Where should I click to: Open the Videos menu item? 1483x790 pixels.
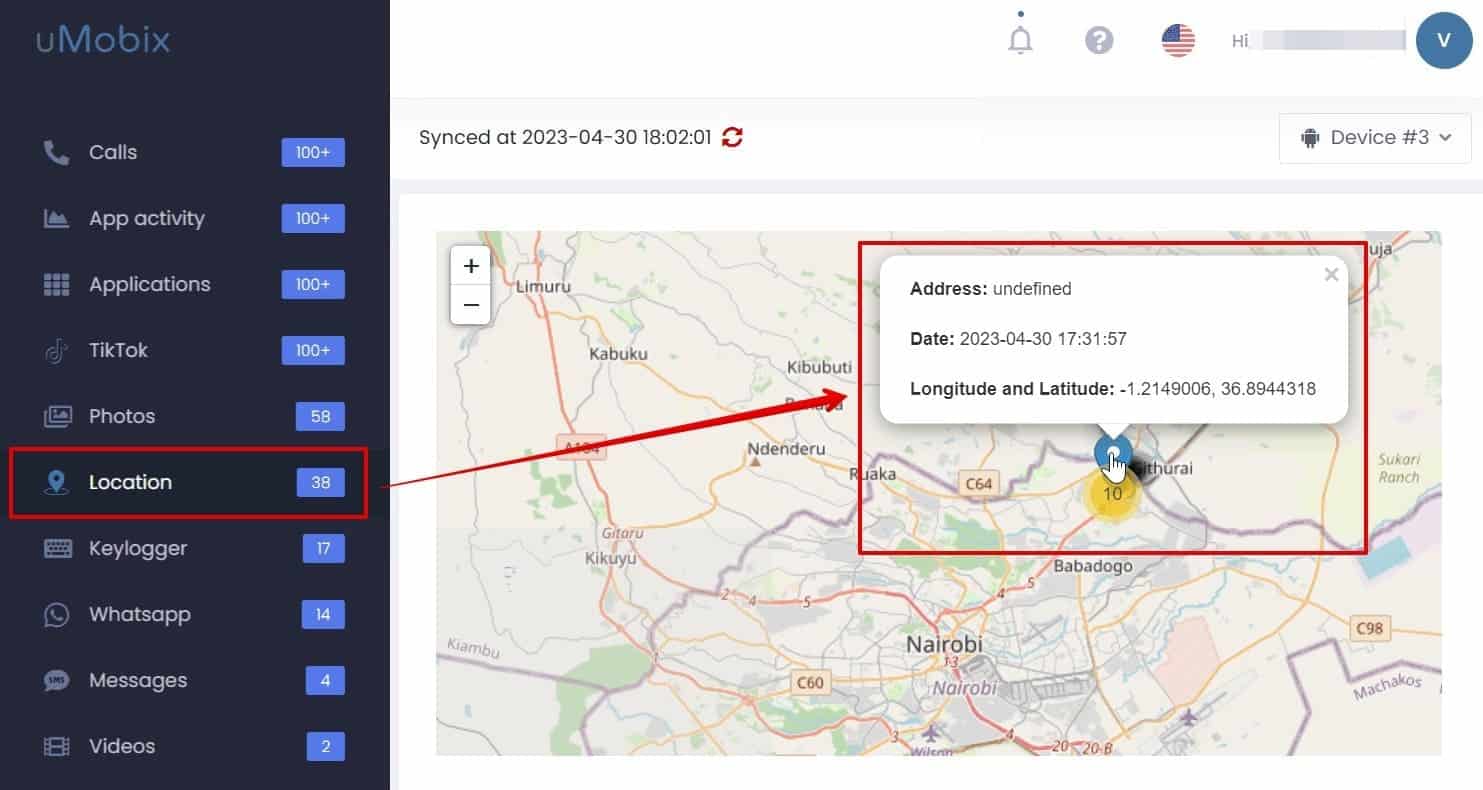(x=122, y=746)
